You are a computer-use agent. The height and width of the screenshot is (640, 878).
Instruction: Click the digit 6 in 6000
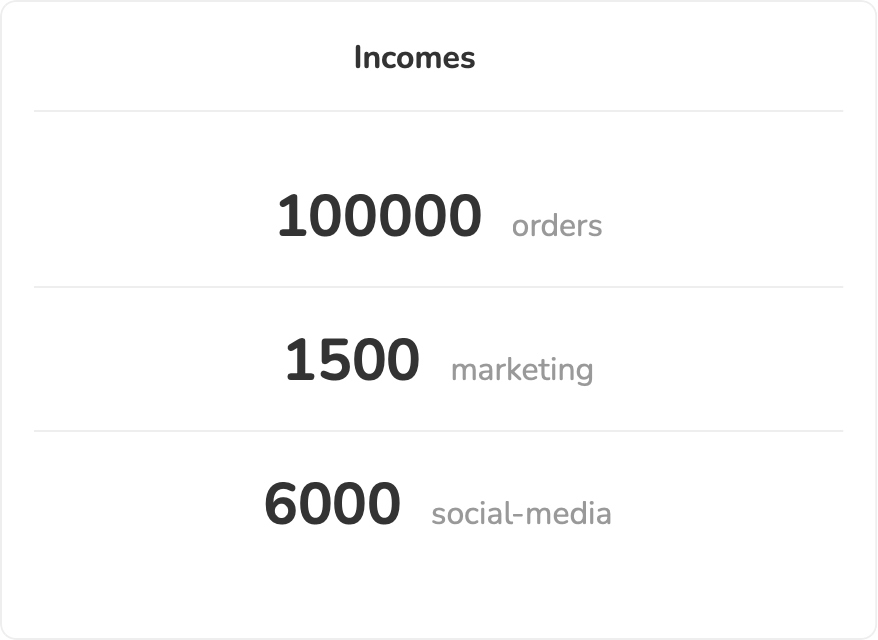pos(282,505)
